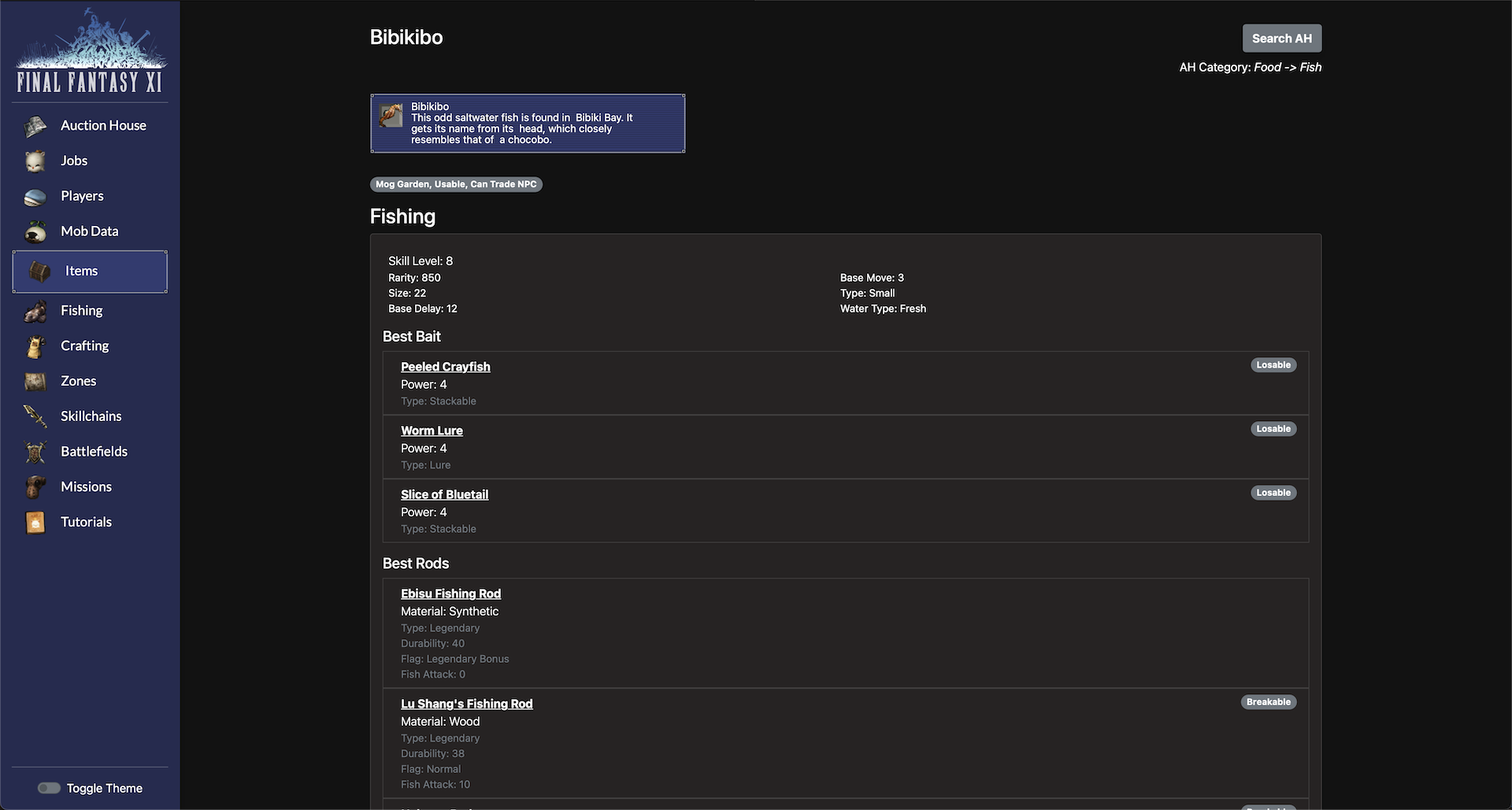Click the Players sidebar icon
The width and height of the screenshot is (1512, 810).
35,197
